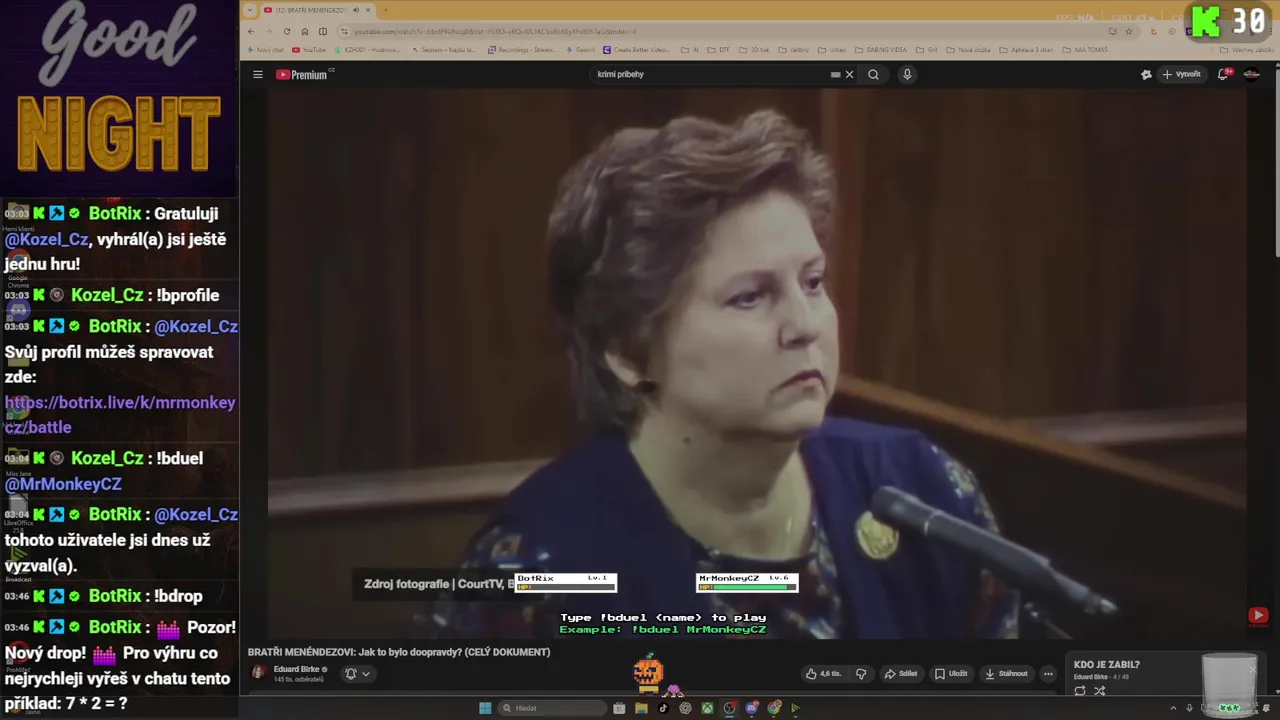Open Eduard Birke channel avatar

coord(259,673)
